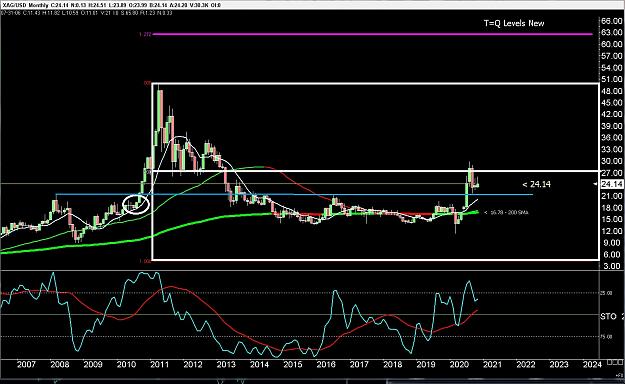Image resolution: width=625 pixels, height=384 pixels.
Task: Select the magenta horizontal extension line
Action: [x=373, y=34]
